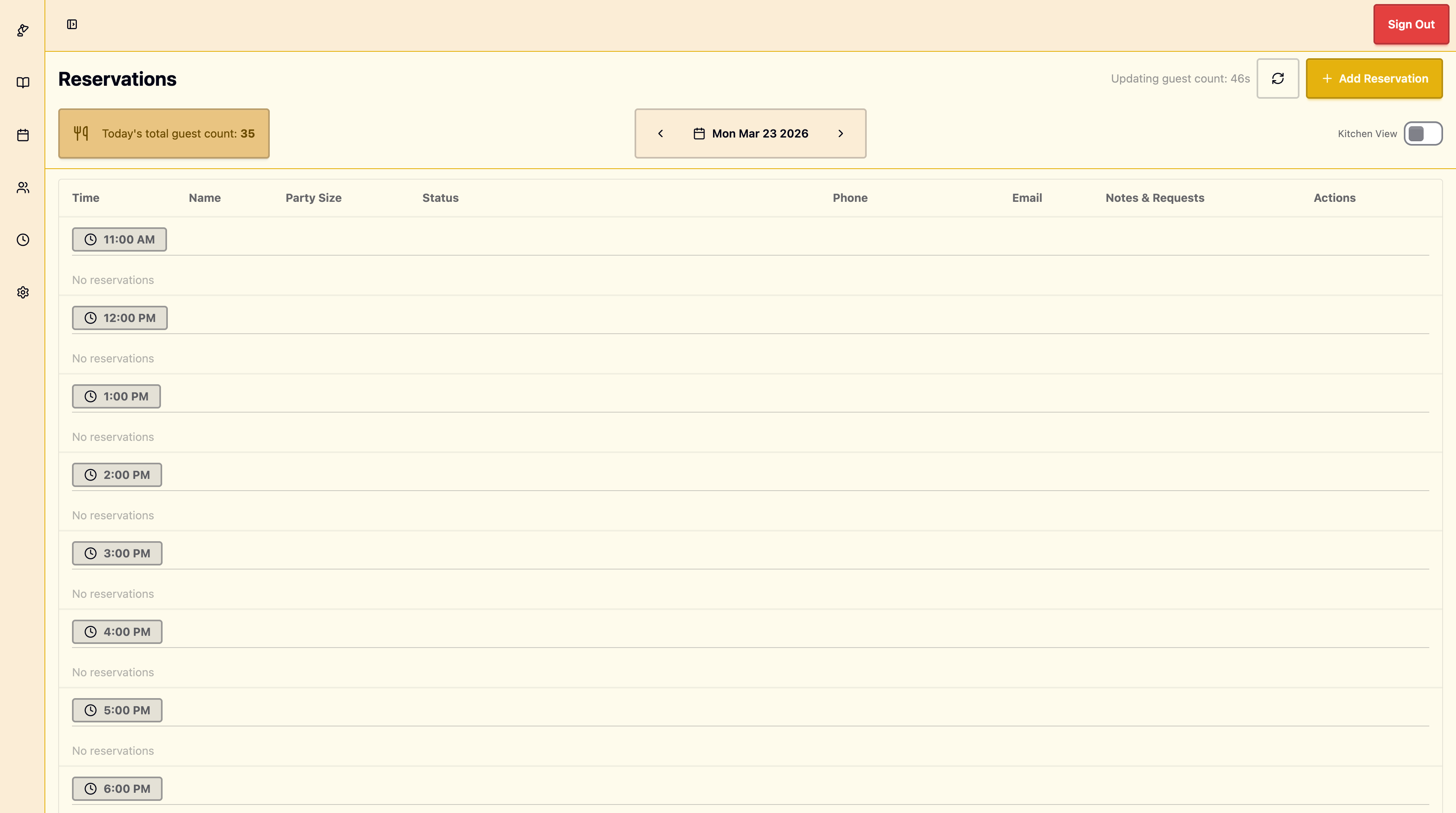Select the calendar reservations icon in sidebar

click(x=23, y=135)
